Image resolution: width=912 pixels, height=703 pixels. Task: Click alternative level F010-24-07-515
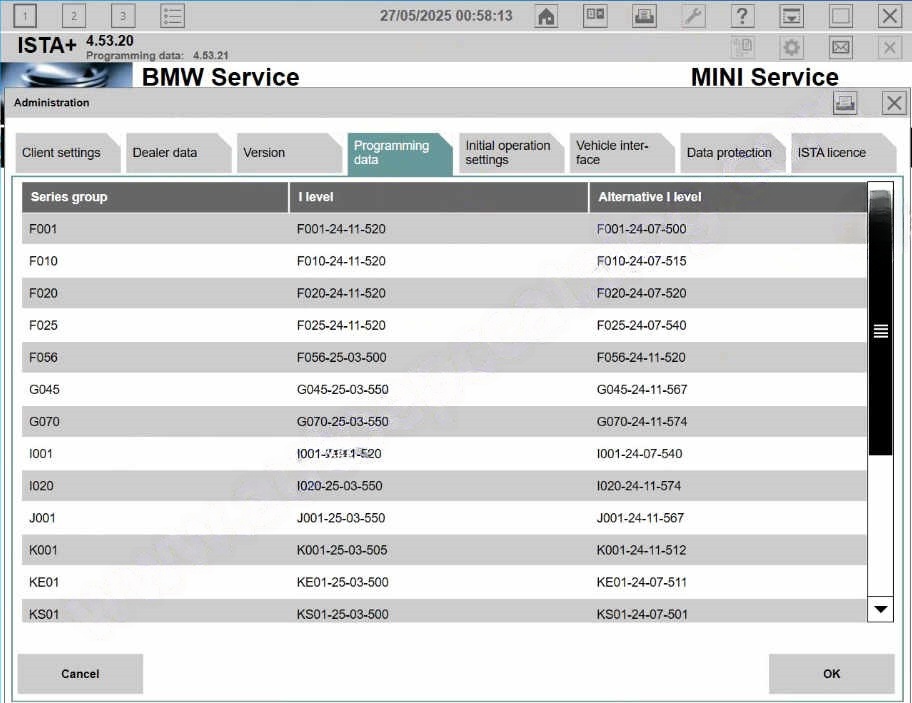tap(642, 261)
